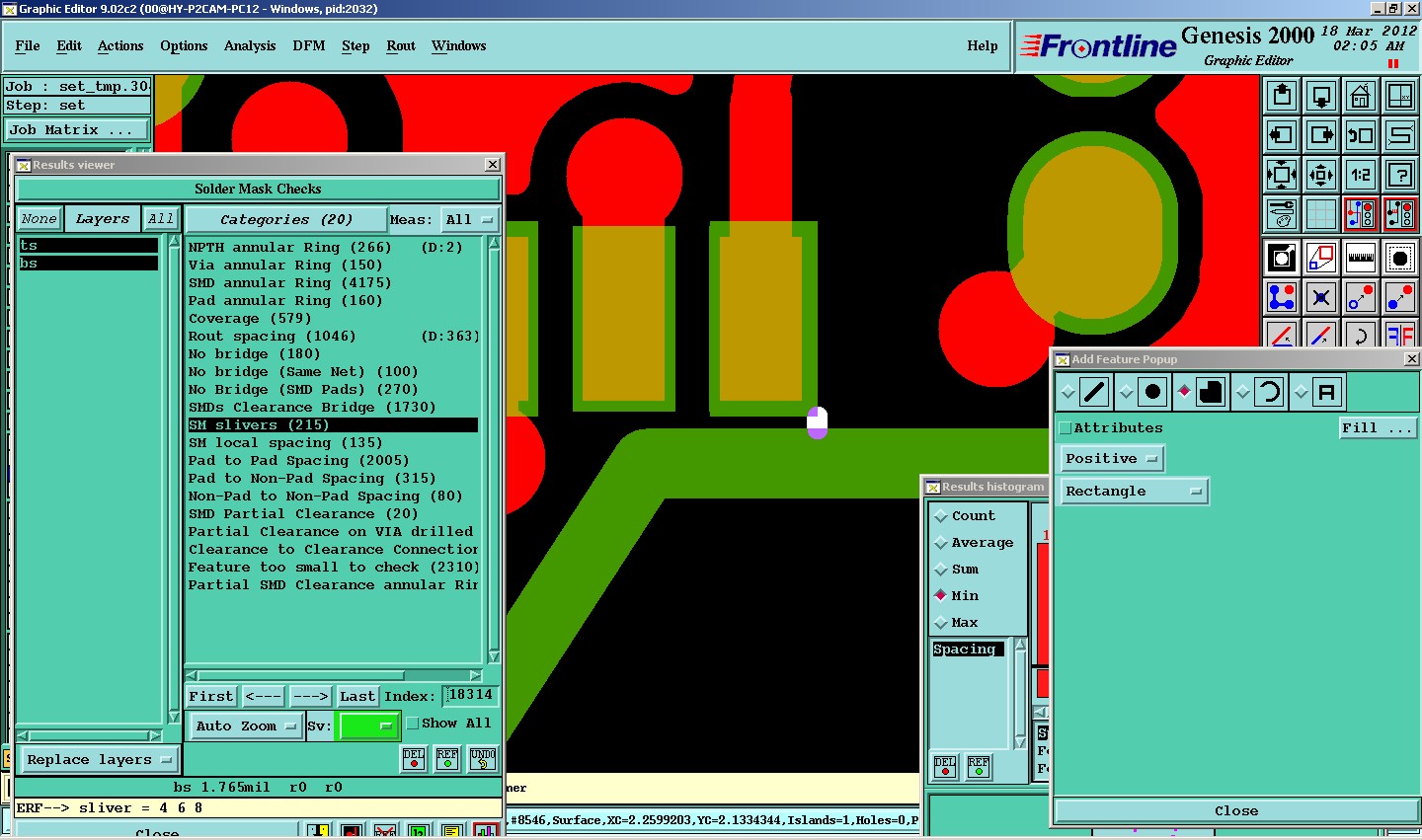Select the ts layer in Results viewer

pos(88,246)
